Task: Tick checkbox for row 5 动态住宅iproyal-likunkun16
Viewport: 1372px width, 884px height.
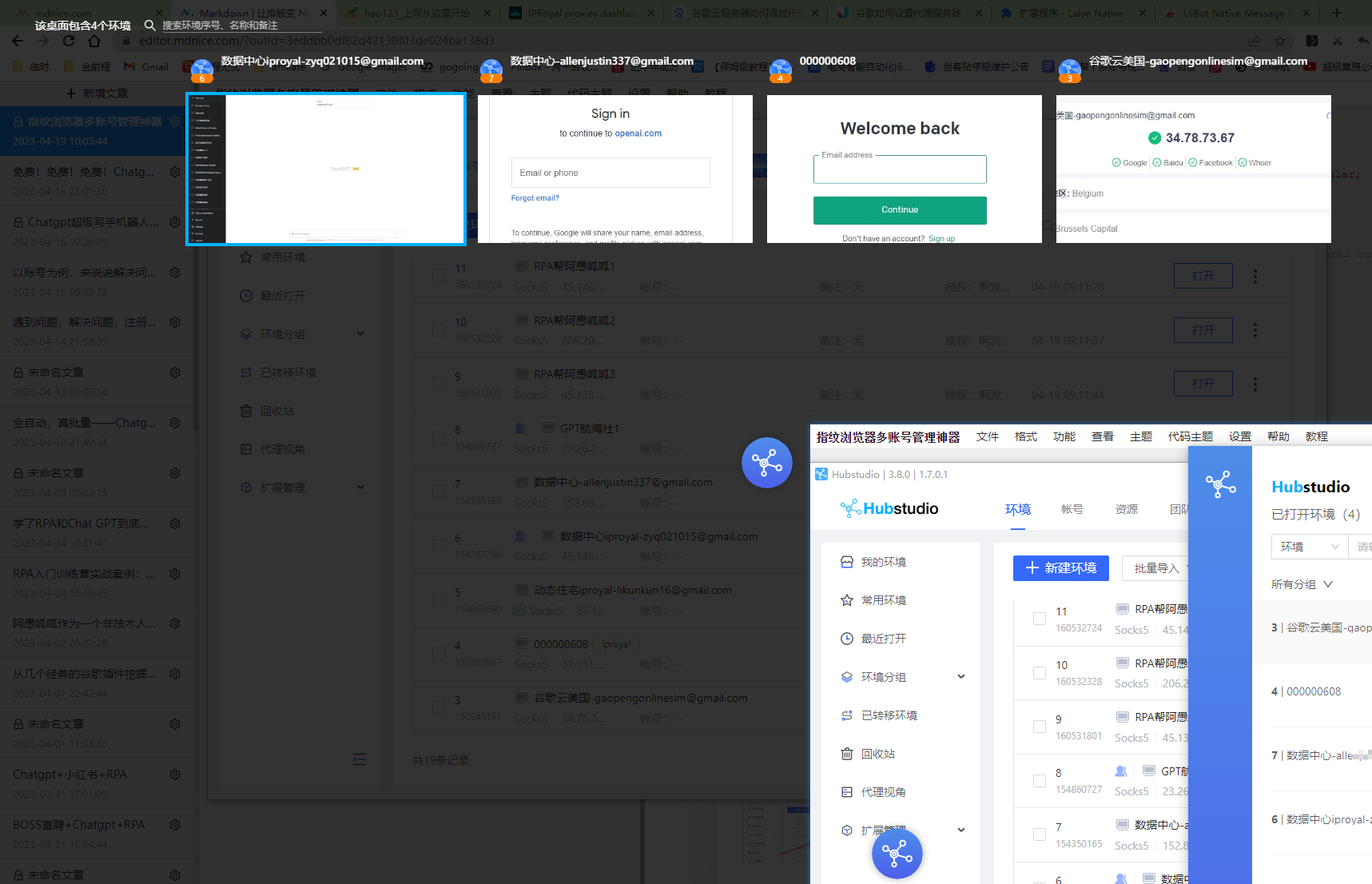Action: [x=439, y=599]
